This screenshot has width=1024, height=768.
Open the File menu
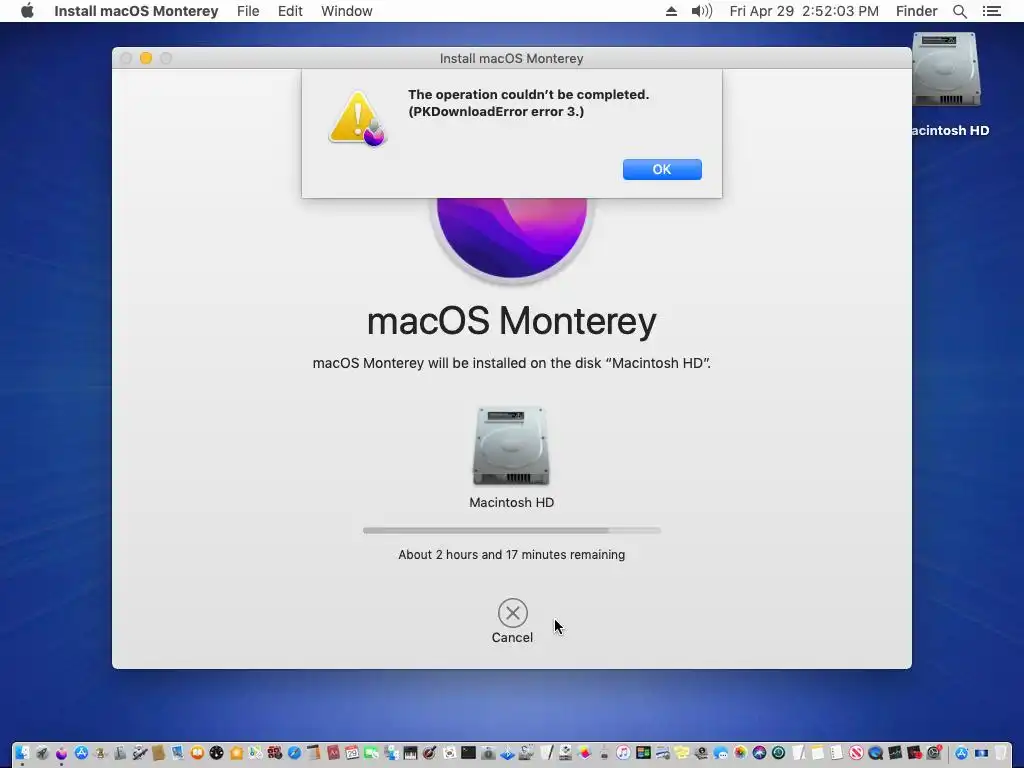[248, 11]
